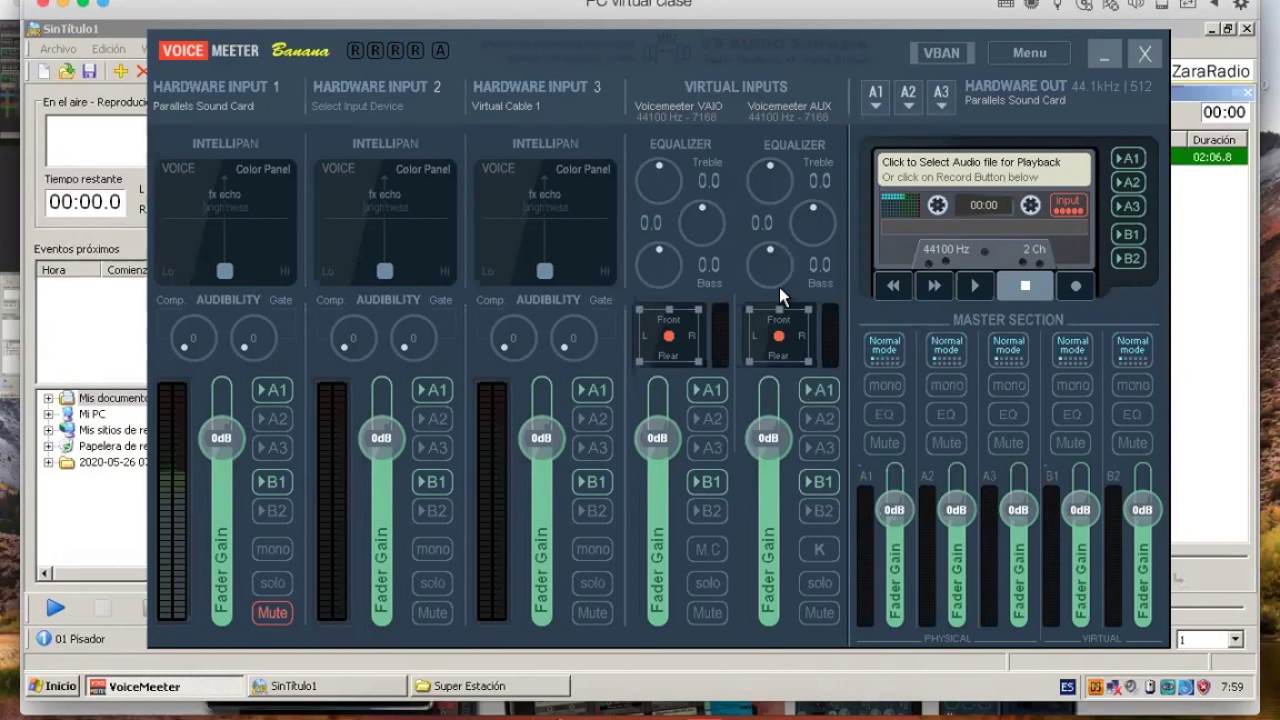Route Voicemeeter VAIO to A3 bus
This screenshot has height=720, width=1280.
tap(707, 448)
